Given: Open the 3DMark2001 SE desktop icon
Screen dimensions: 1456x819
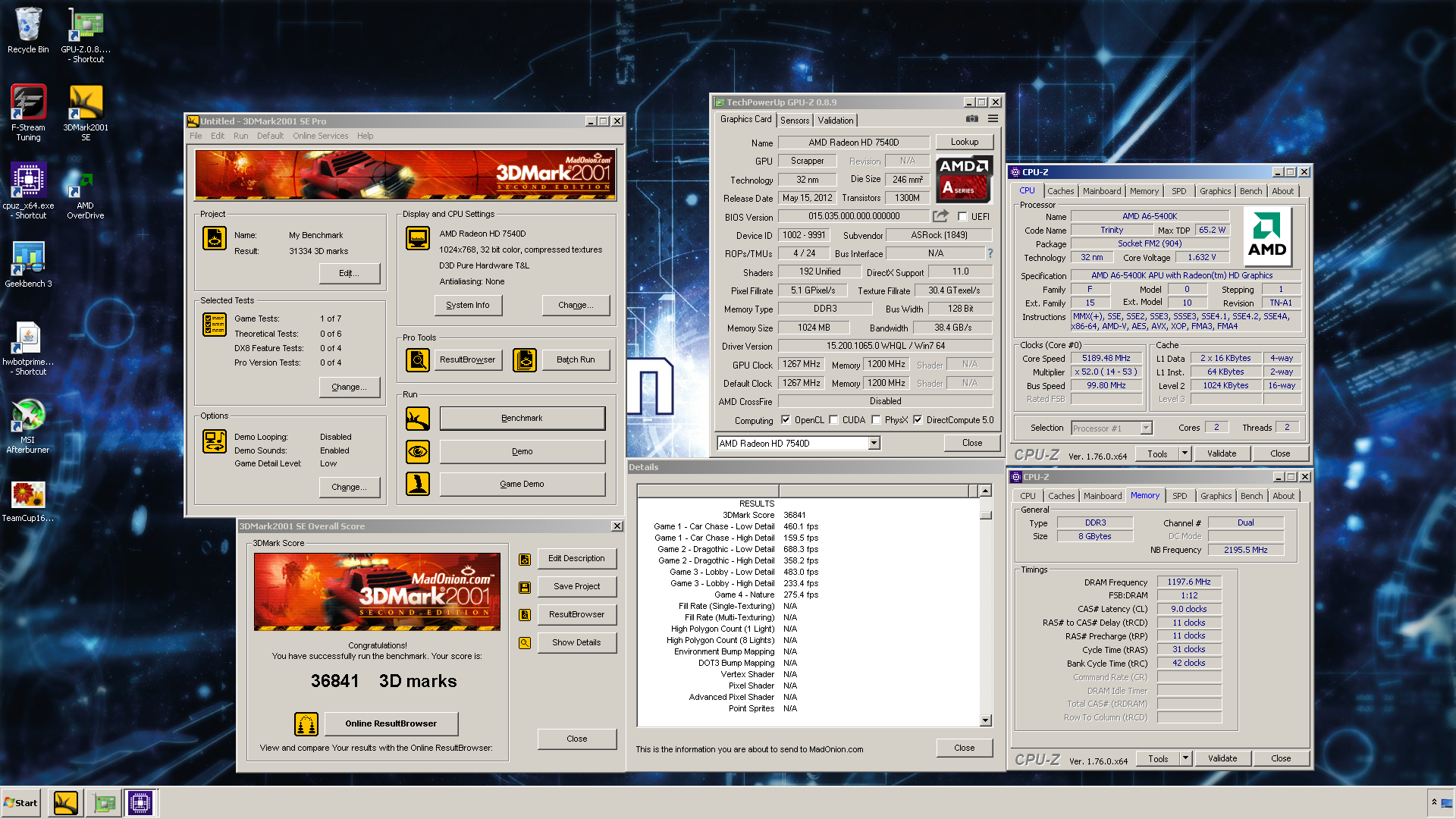Looking at the screenshot, I should tap(86, 112).
